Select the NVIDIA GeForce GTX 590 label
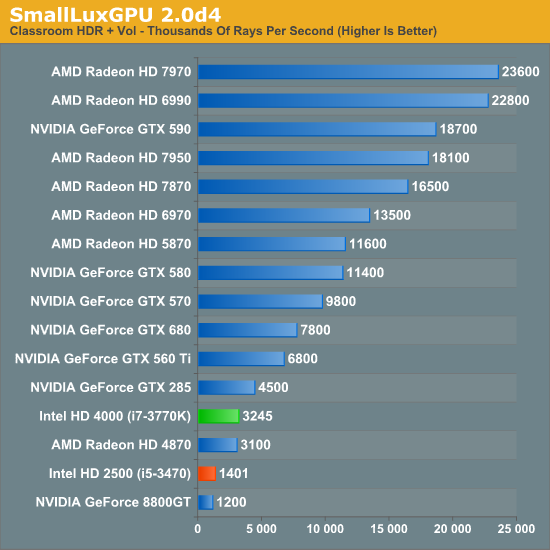 click(110, 129)
